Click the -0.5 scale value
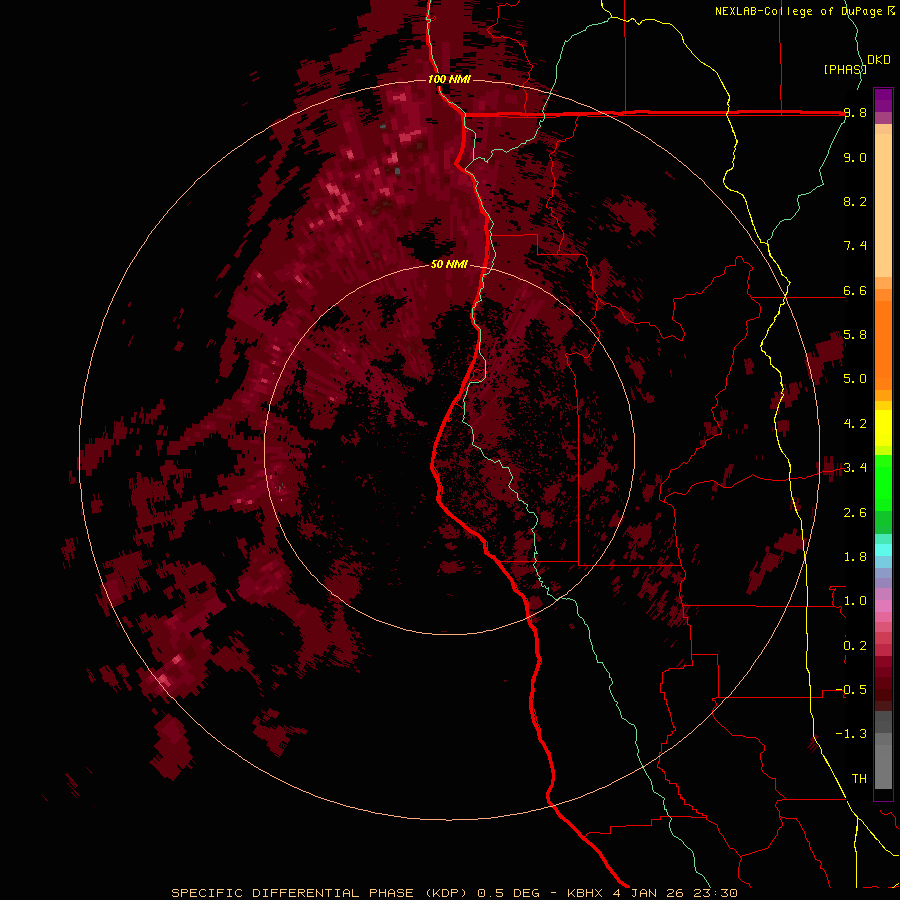Screen dimensions: 900x900 pyautogui.click(x=851, y=690)
